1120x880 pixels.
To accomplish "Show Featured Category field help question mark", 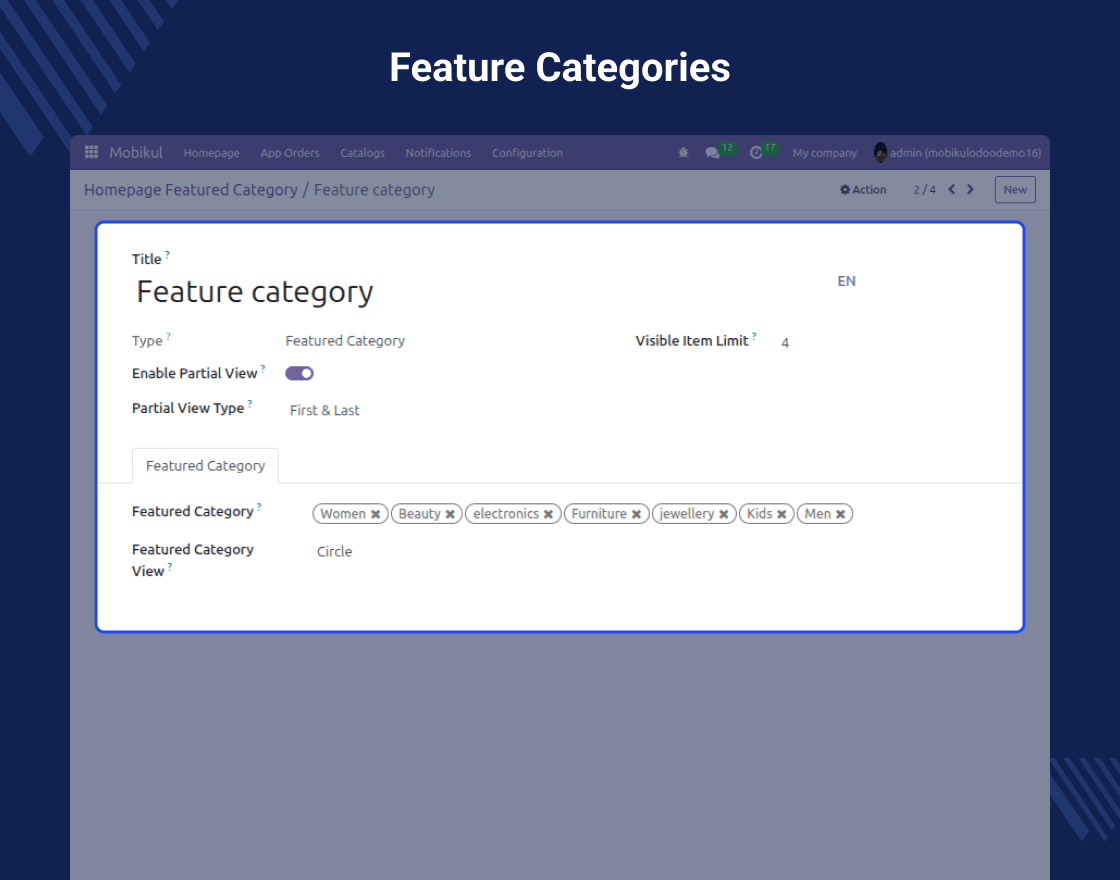I will point(259,506).
